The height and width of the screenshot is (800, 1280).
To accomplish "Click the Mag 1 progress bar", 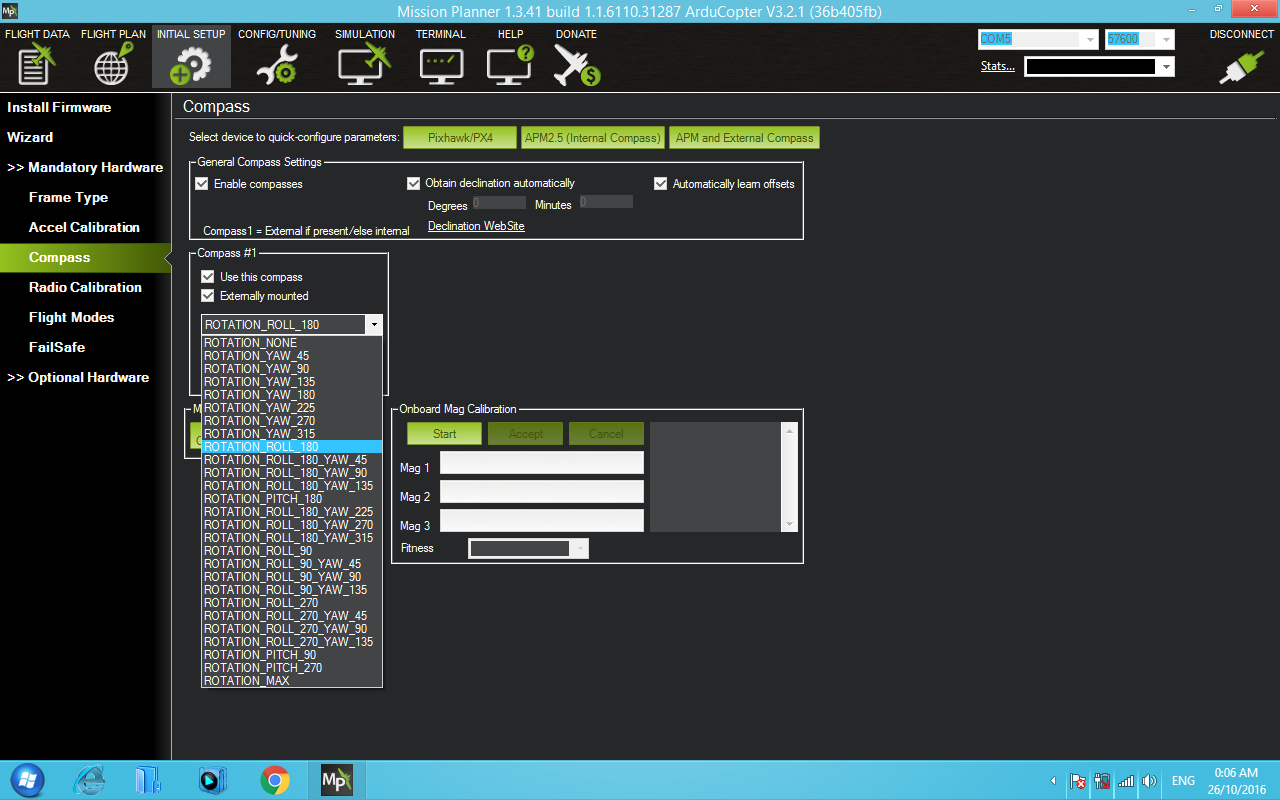I will point(542,463).
